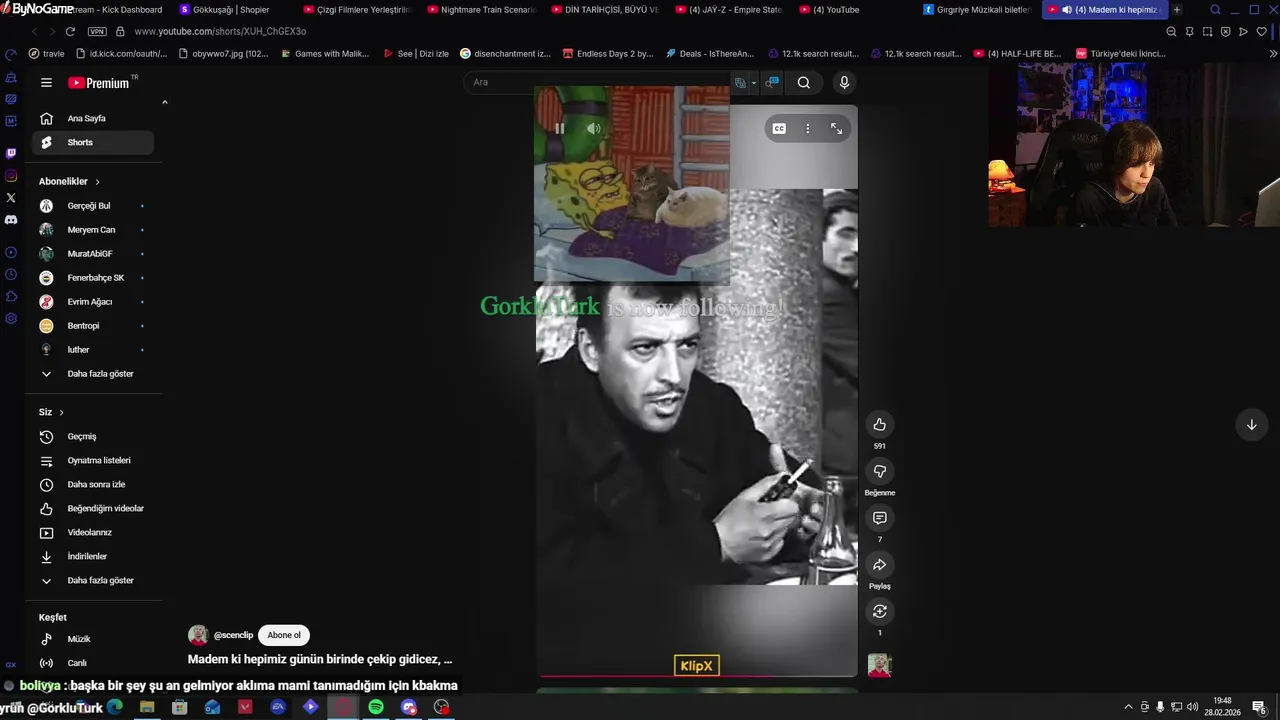Reload the page
The image size is (1280, 720).
click(70, 31)
